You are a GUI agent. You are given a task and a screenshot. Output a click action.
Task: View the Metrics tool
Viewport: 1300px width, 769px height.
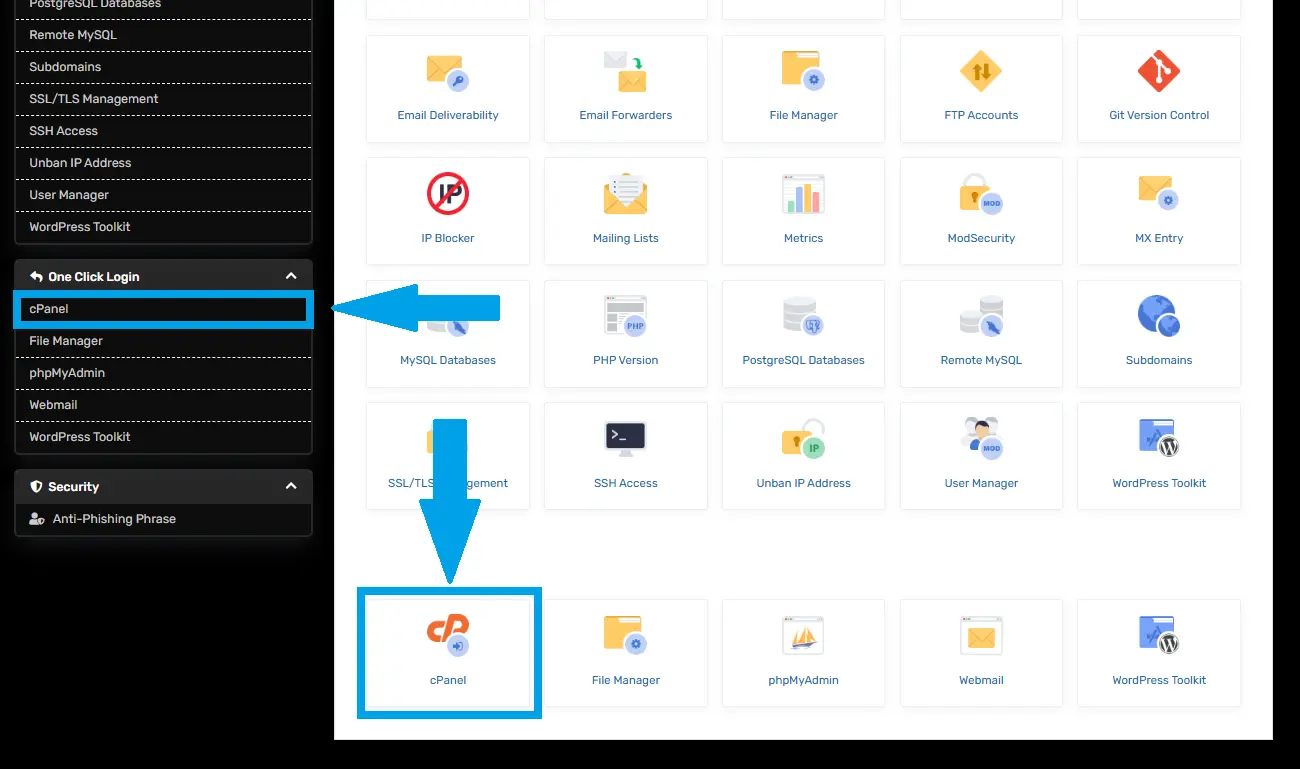pyautogui.click(x=803, y=210)
